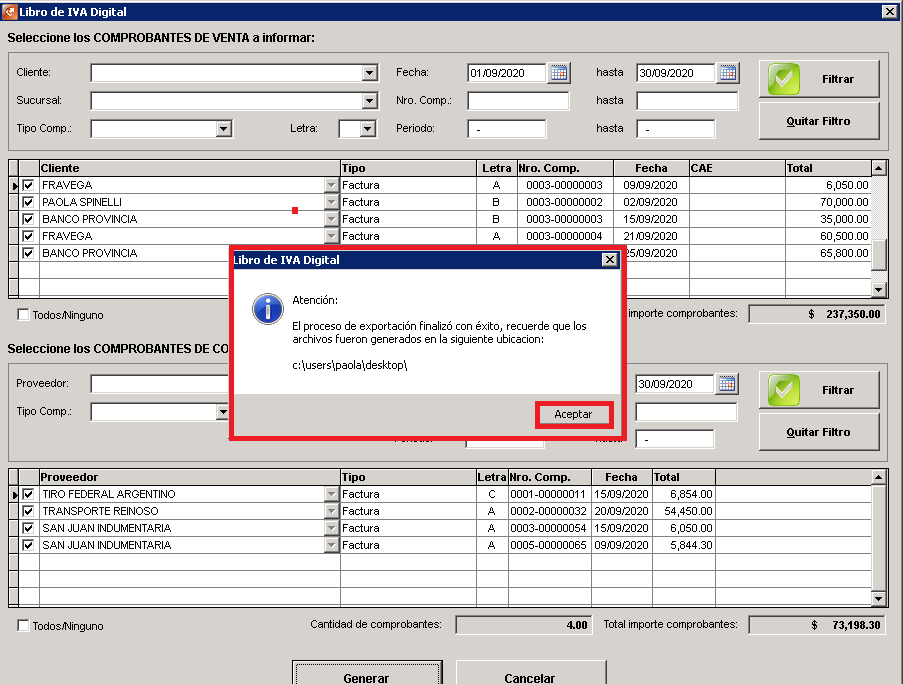The image size is (903, 685).
Task: Click the Nro. Comp. input field
Action: pyautogui.click(x=518, y=101)
